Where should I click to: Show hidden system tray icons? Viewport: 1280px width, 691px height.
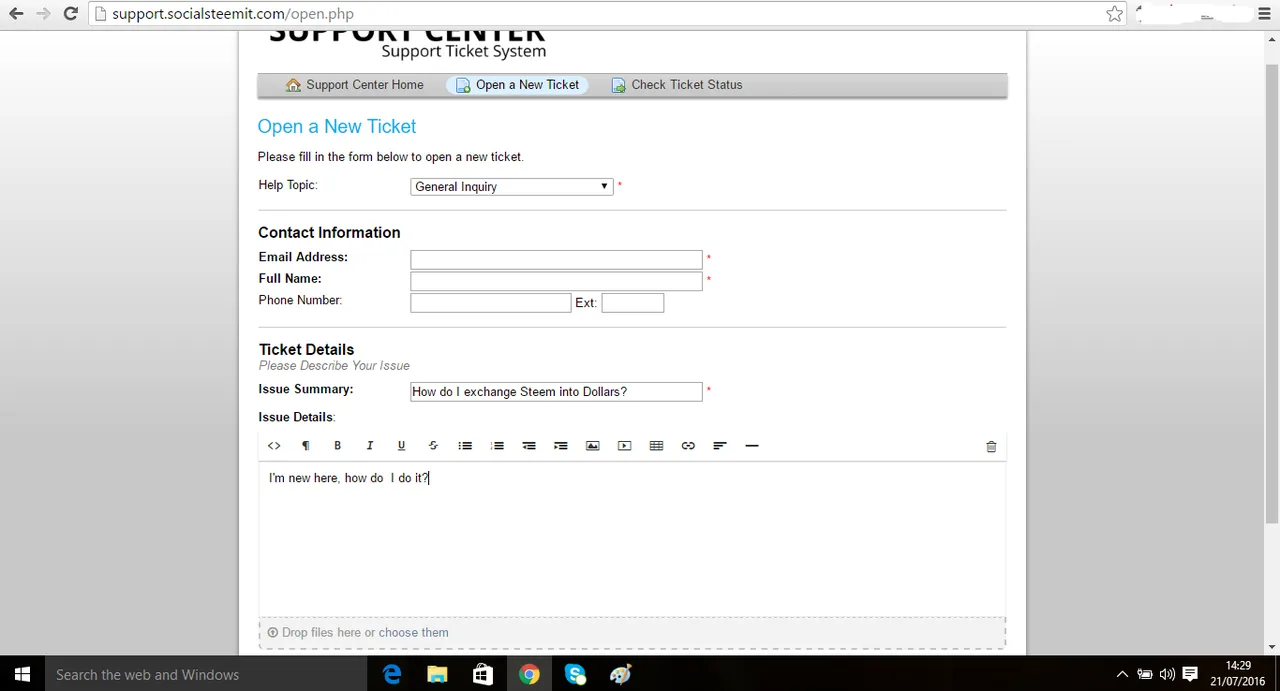[1122, 675]
